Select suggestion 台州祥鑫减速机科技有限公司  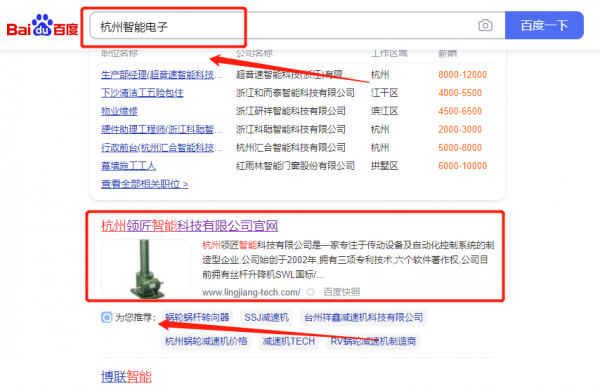tap(364, 318)
